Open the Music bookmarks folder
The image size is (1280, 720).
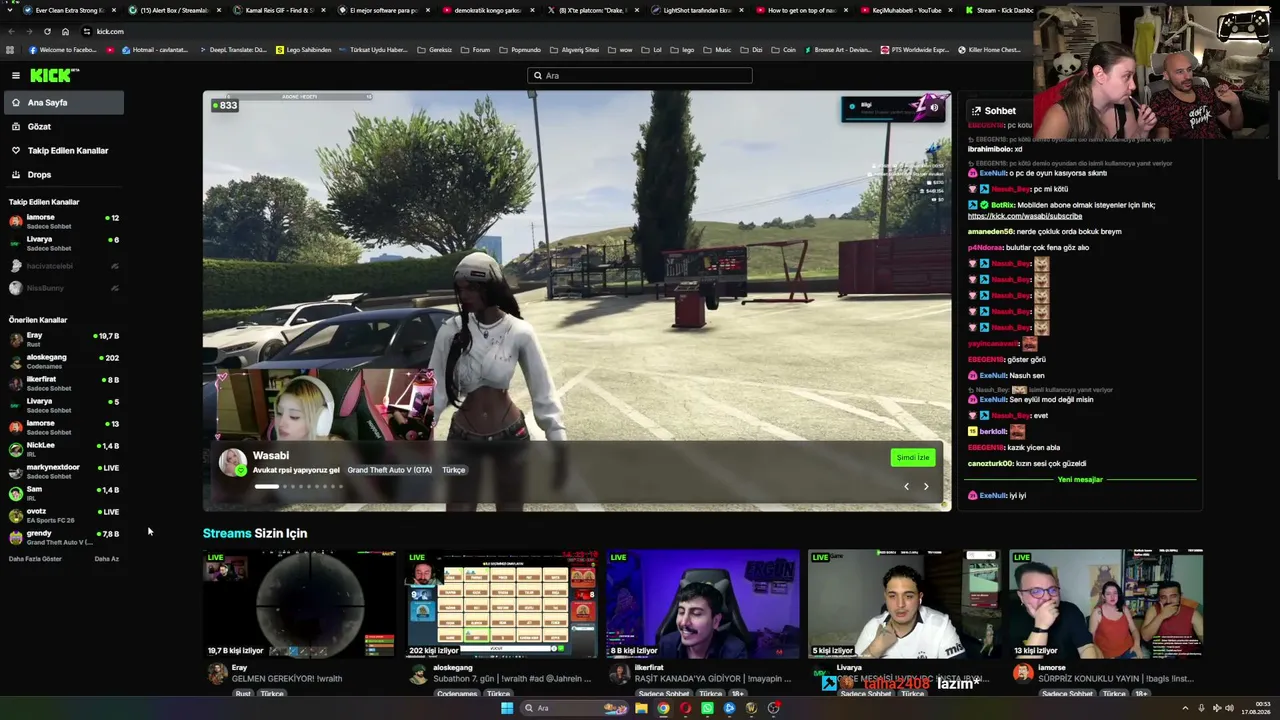[718, 50]
